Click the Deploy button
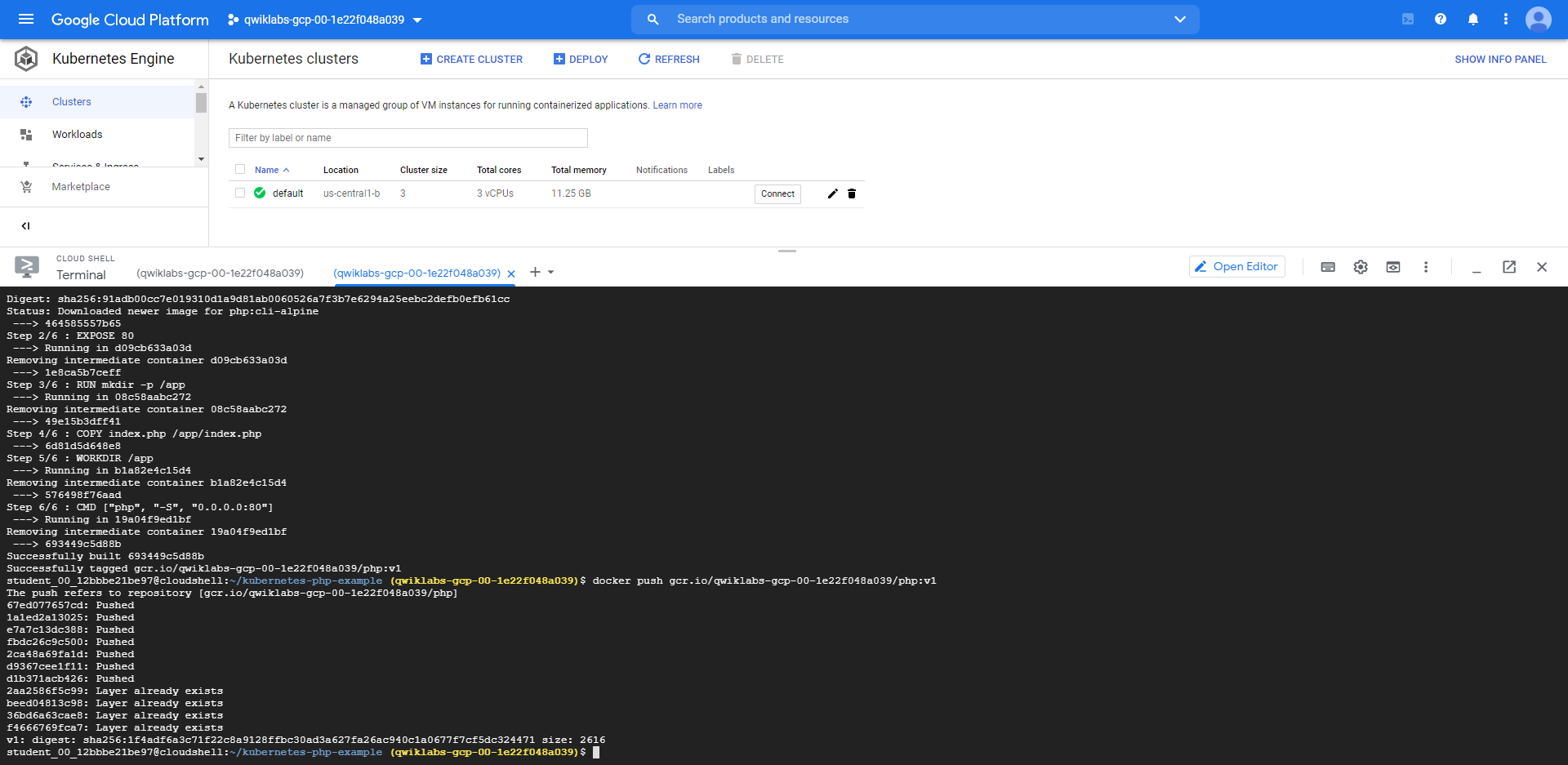This screenshot has height=765, width=1568. [581, 59]
